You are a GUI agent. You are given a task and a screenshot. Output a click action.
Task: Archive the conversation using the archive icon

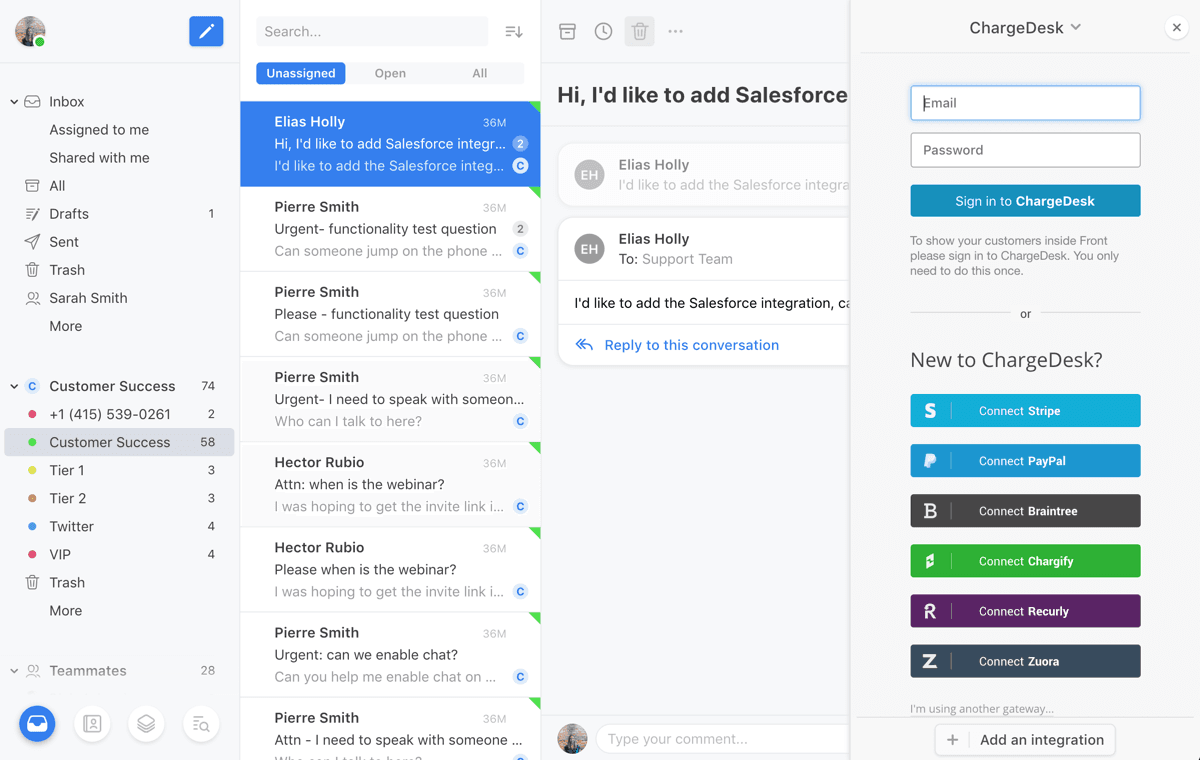coord(567,31)
